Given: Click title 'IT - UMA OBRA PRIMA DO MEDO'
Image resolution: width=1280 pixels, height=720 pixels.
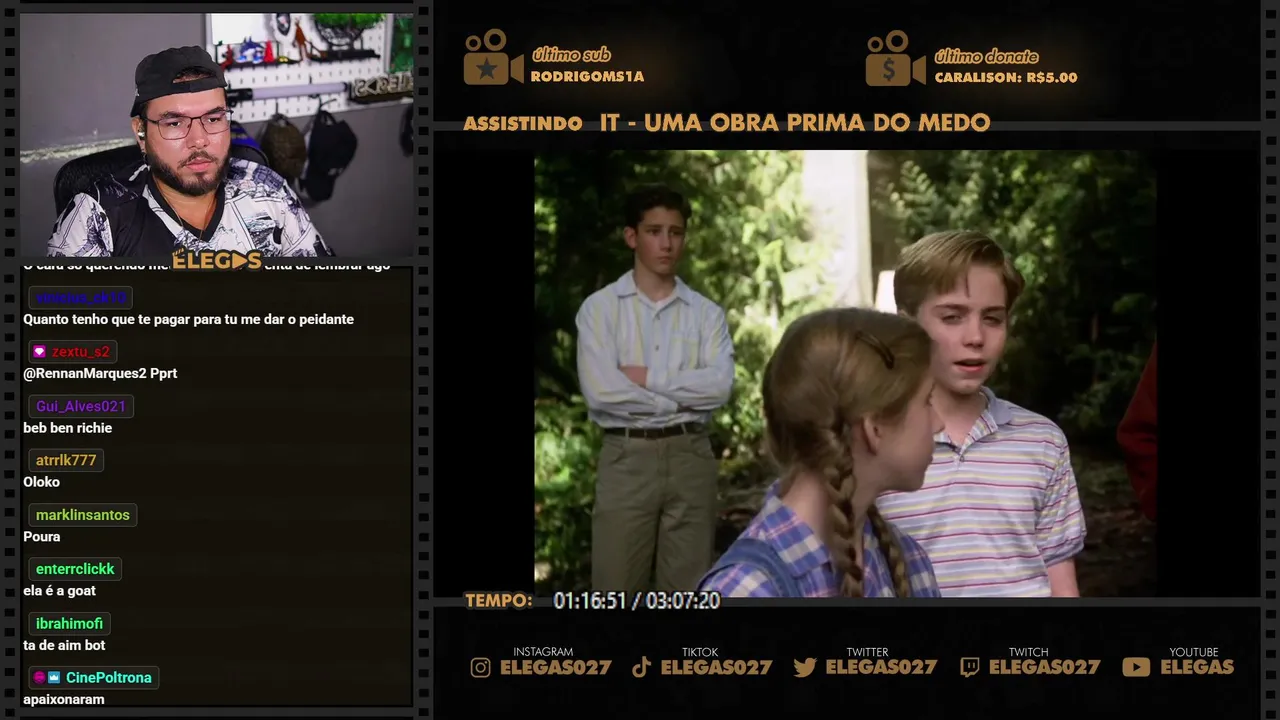Looking at the screenshot, I should pyautogui.click(x=795, y=123).
